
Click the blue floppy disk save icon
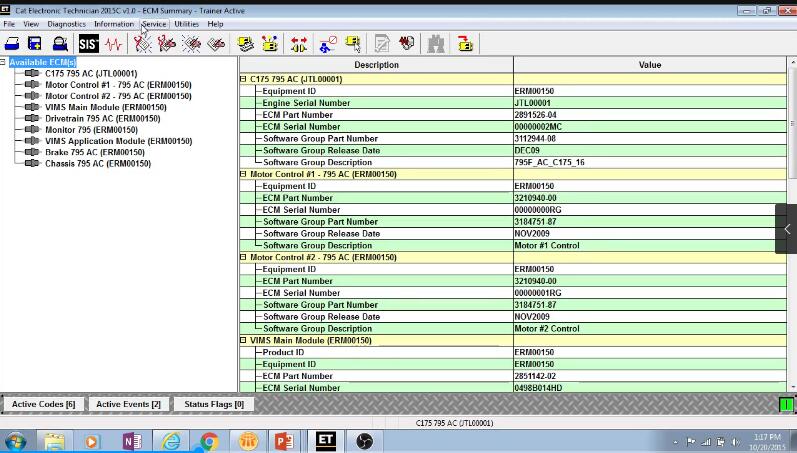tap(35, 44)
